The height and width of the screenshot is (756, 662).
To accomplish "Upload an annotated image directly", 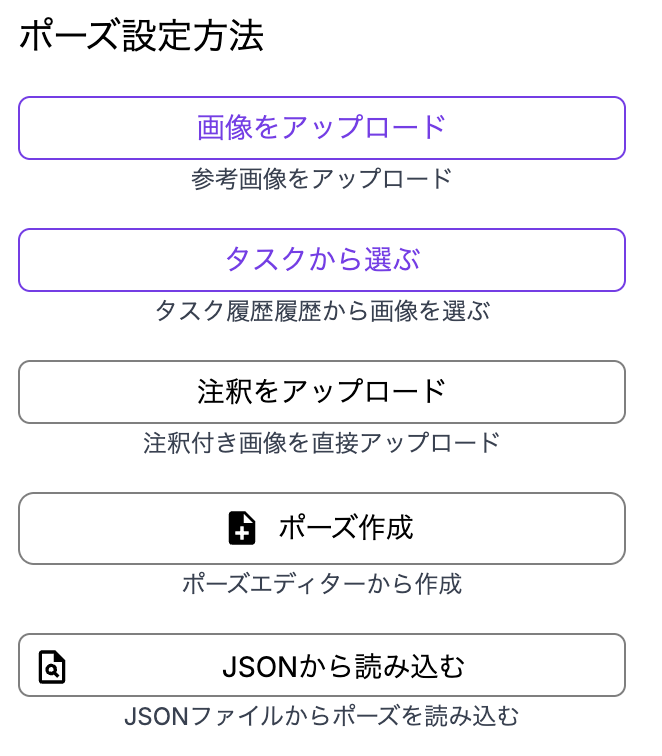I will (x=322, y=392).
